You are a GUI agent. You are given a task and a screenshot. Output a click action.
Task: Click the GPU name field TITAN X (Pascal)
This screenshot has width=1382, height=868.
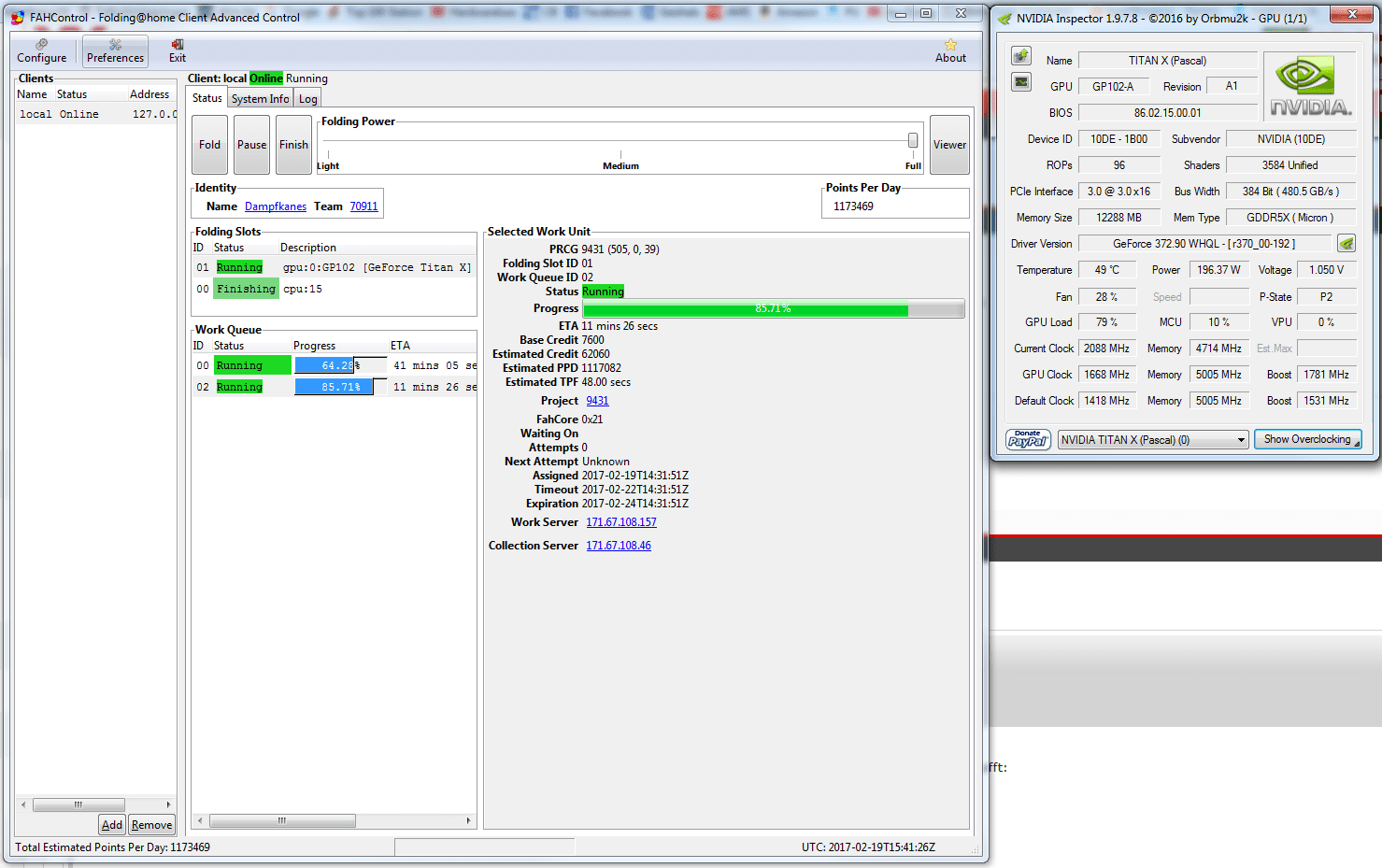1167,61
